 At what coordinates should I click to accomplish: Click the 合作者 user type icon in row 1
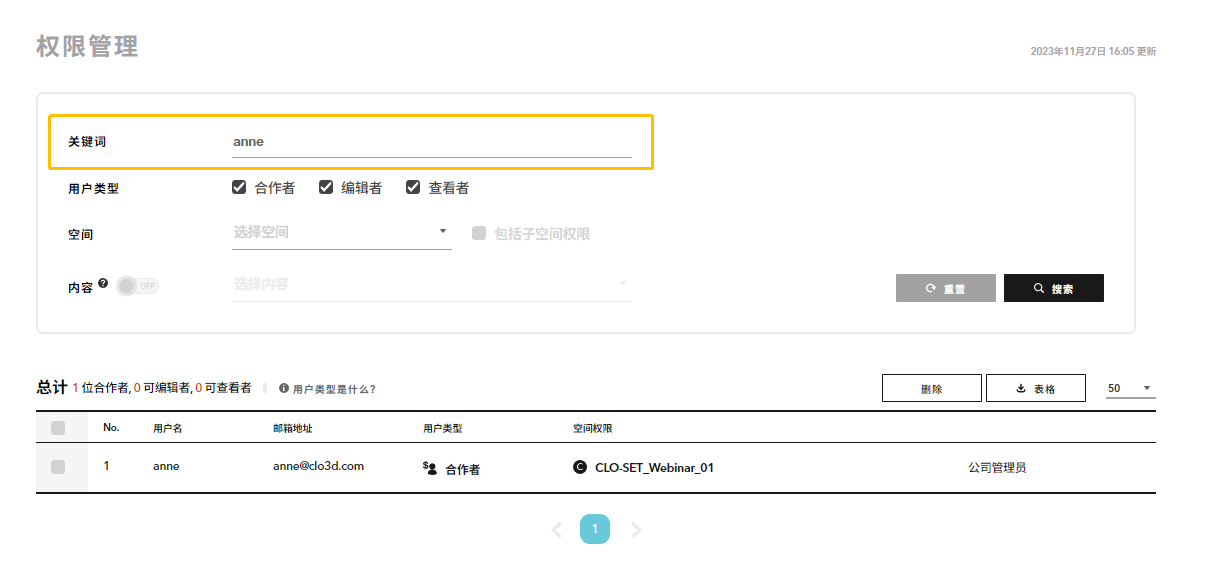[x=431, y=467]
